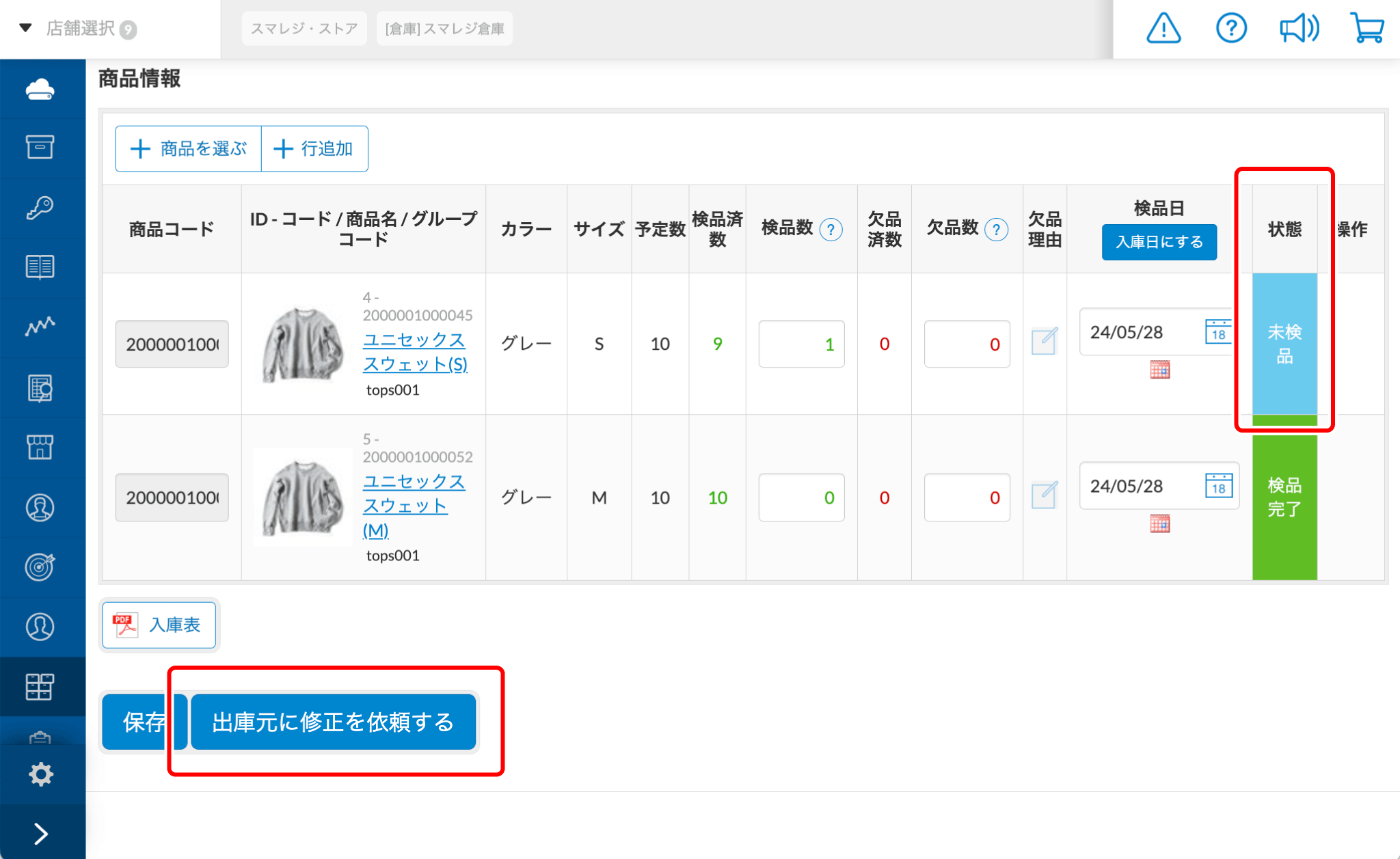Click the megaphone announcements icon
The width and height of the screenshot is (1400, 859).
[1299, 29]
